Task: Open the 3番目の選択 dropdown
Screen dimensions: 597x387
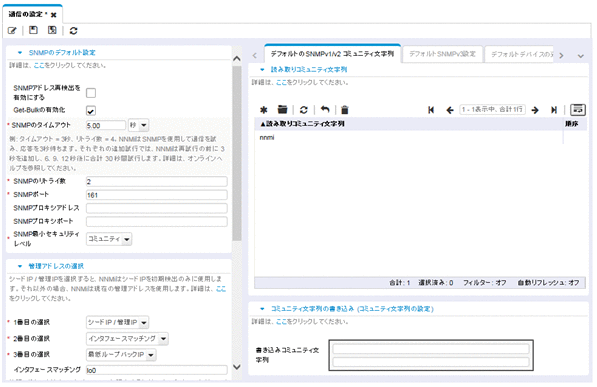Action: (121, 355)
